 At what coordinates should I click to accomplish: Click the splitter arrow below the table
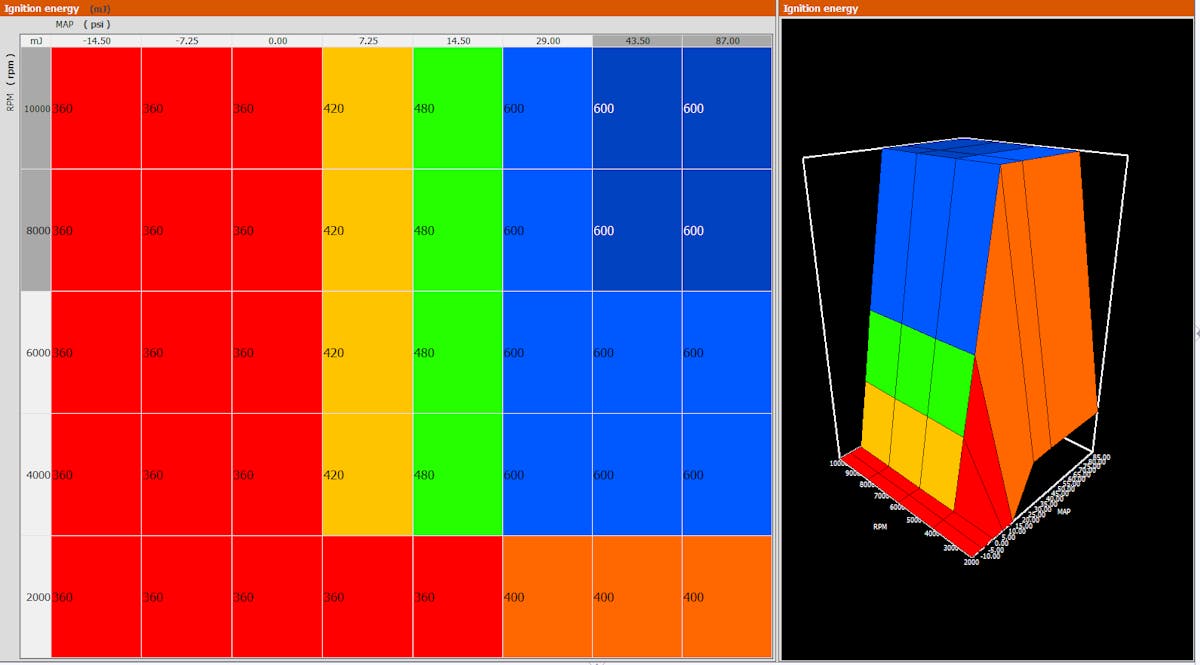597,662
